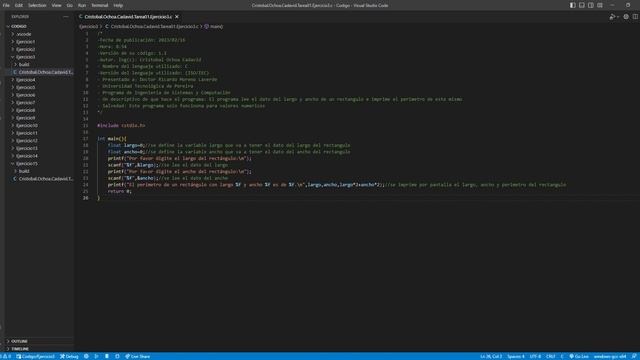Image resolution: width=640 pixels, height=360 pixels.
Task: Expand the .vscode folder
Action: 39,34
